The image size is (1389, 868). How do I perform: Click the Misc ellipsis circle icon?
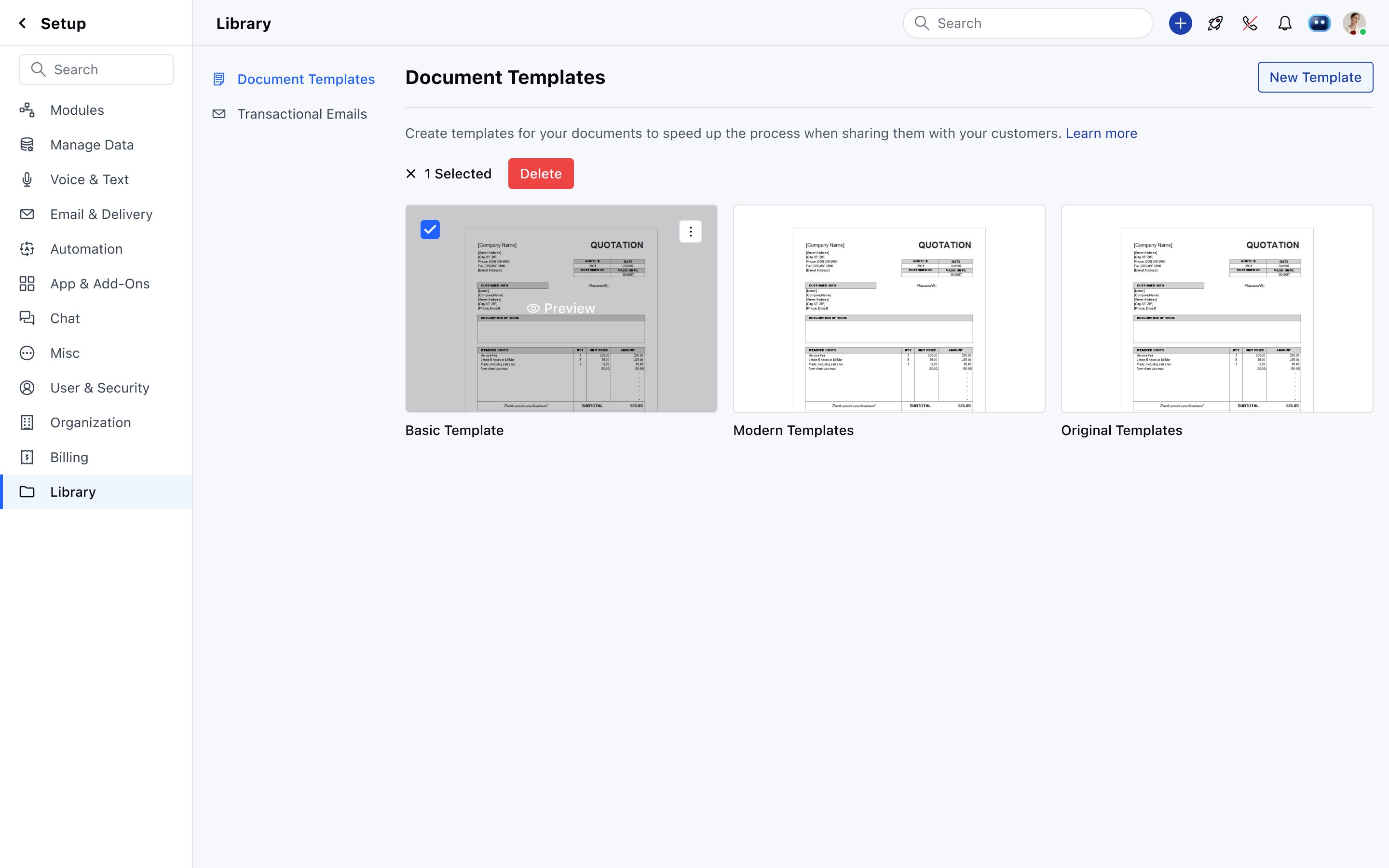(x=27, y=353)
